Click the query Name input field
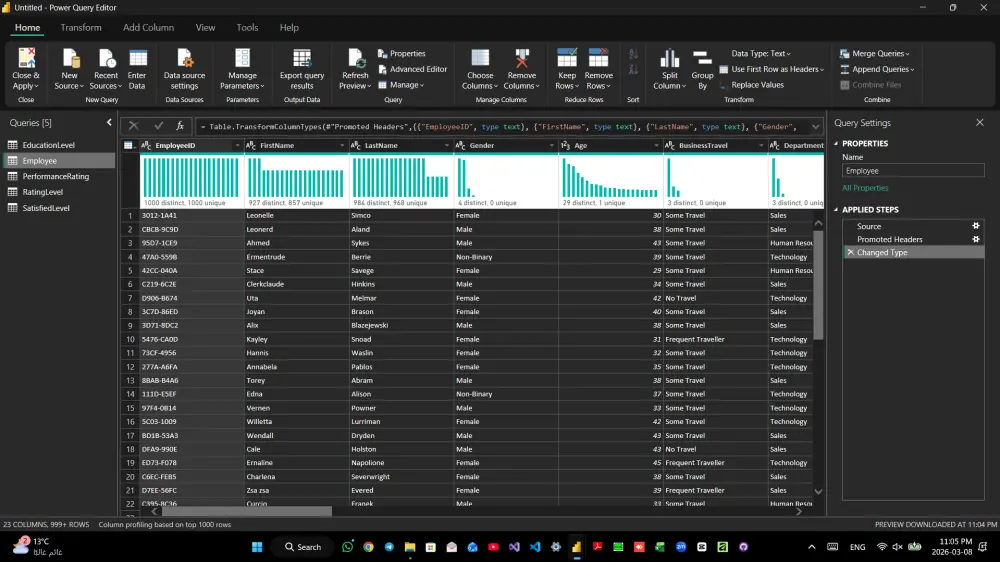 (x=913, y=171)
